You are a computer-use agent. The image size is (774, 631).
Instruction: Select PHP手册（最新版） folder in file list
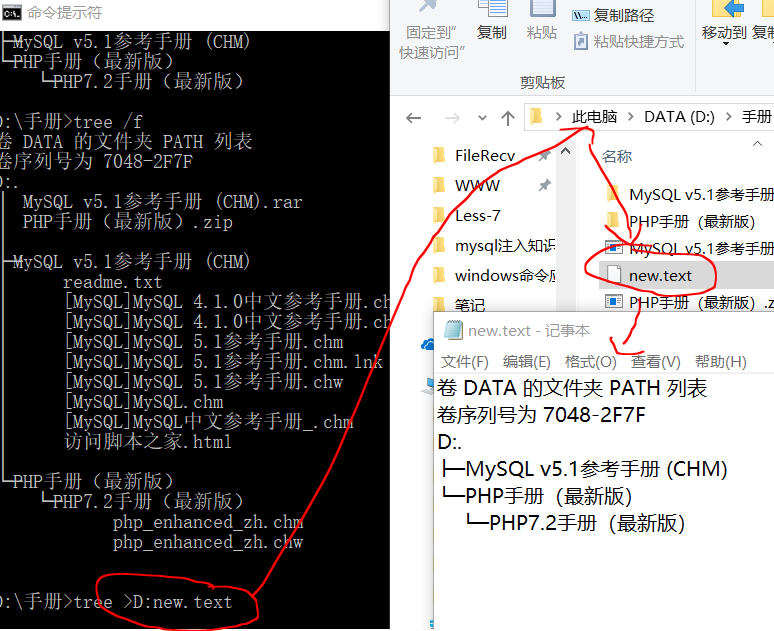coord(681,222)
